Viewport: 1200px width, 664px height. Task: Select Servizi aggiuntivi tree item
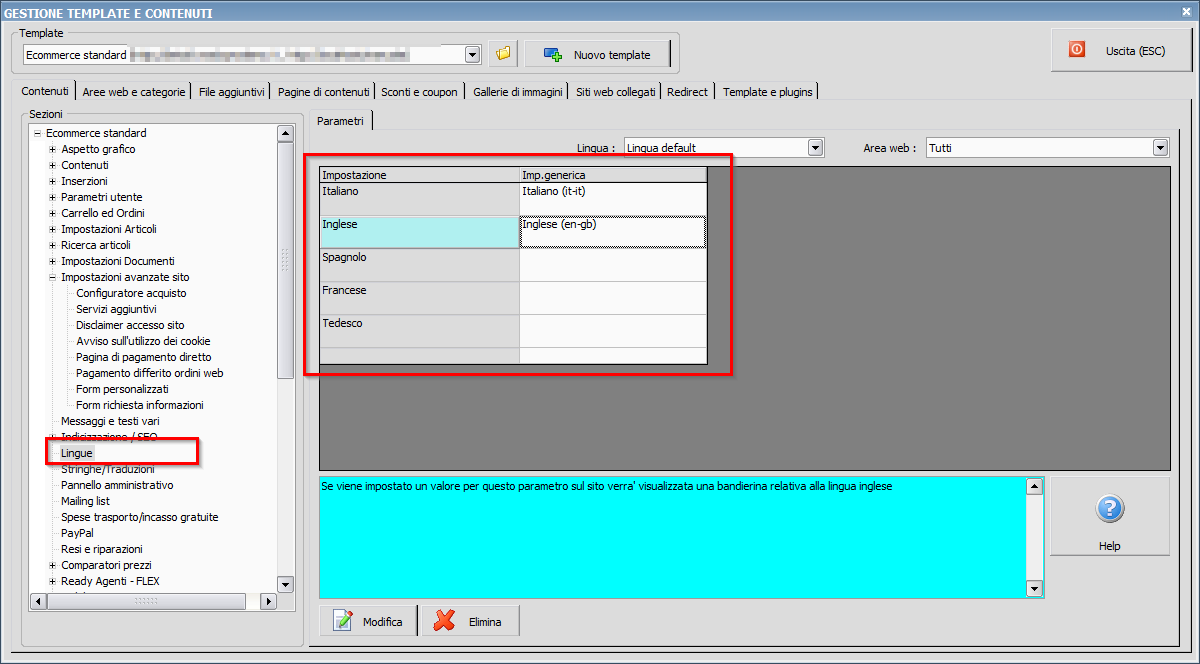click(116, 309)
